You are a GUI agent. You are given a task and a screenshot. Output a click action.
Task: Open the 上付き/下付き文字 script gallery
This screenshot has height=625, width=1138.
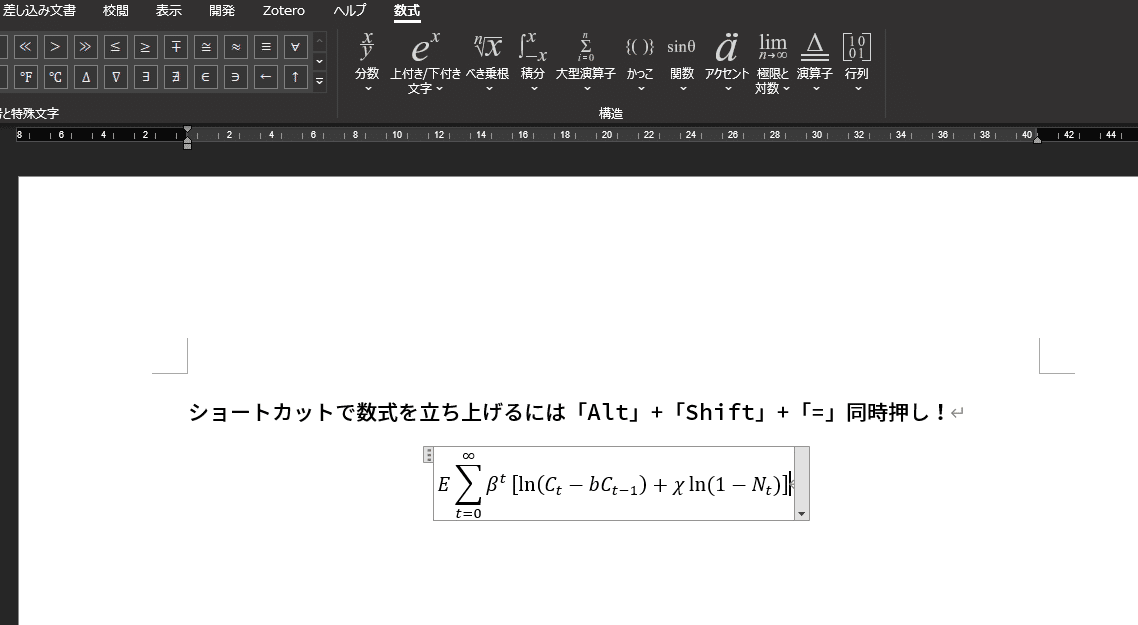click(x=425, y=62)
